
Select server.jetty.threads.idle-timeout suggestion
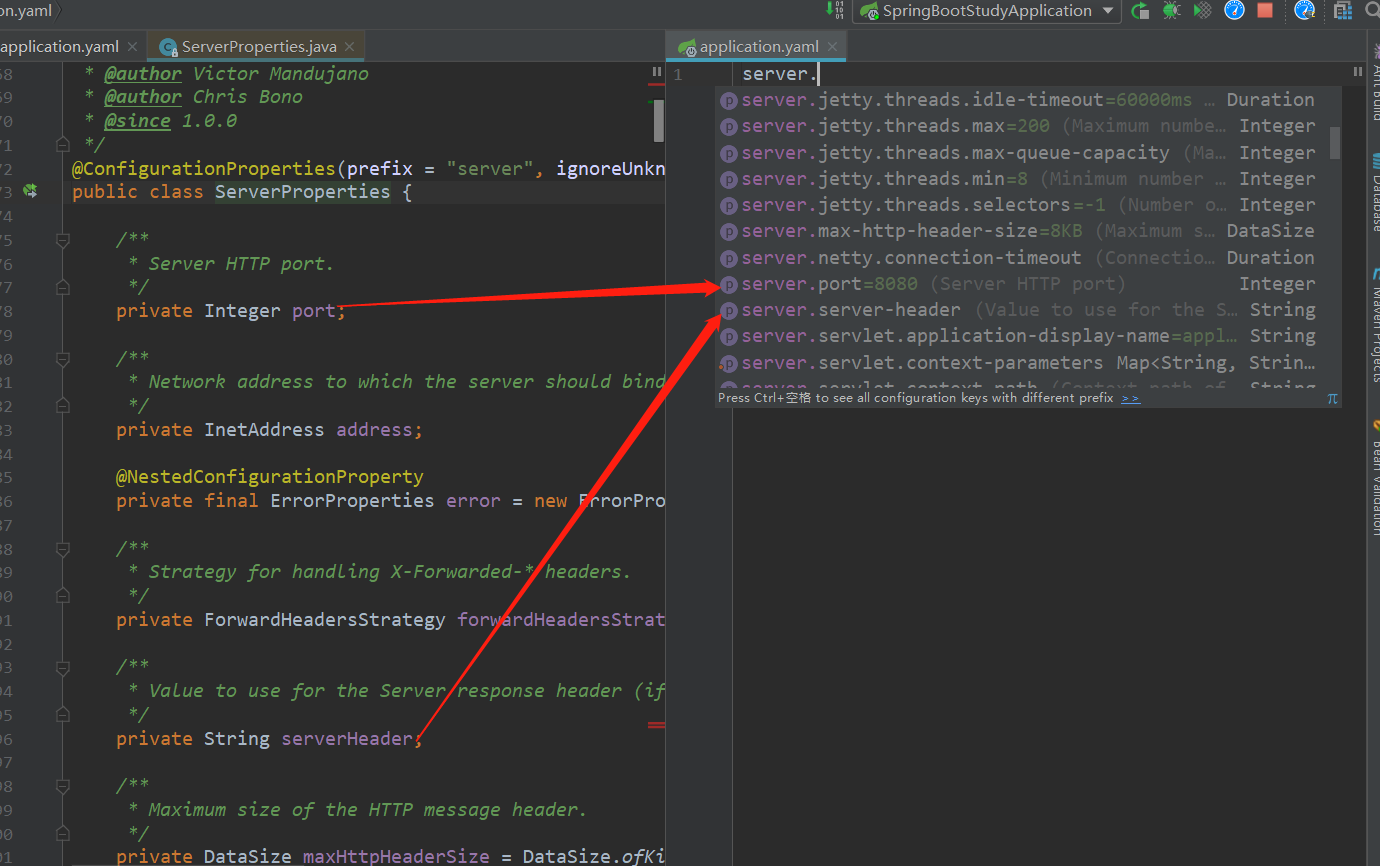click(x=1022, y=100)
